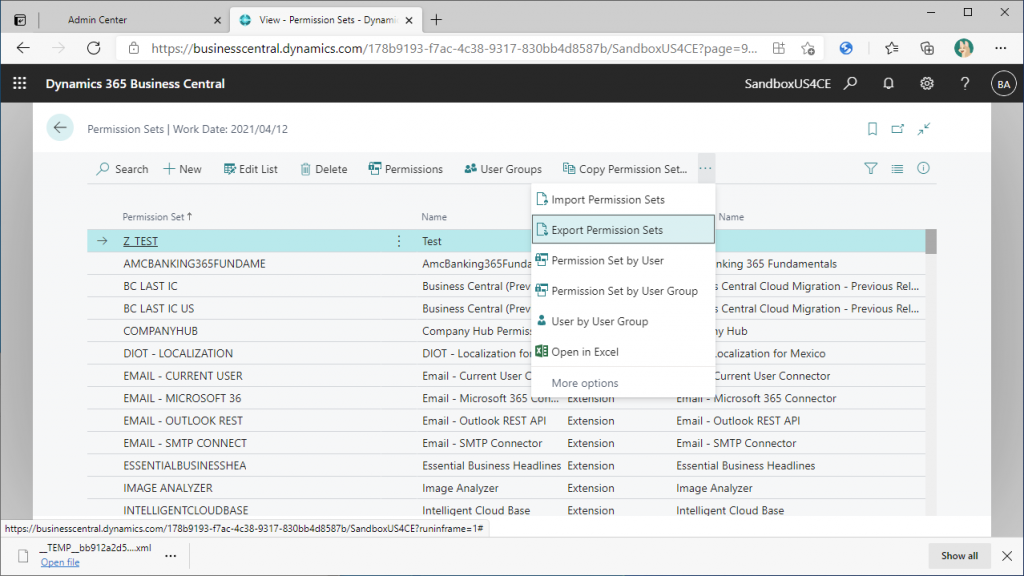Image resolution: width=1024 pixels, height=576 pixels.
Task: Open the app launcher waffle icon
Action: point(20,84)
